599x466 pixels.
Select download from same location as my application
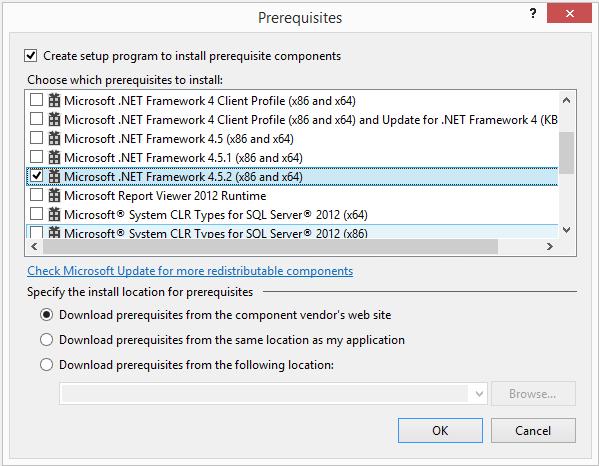(x=47, y=340)
